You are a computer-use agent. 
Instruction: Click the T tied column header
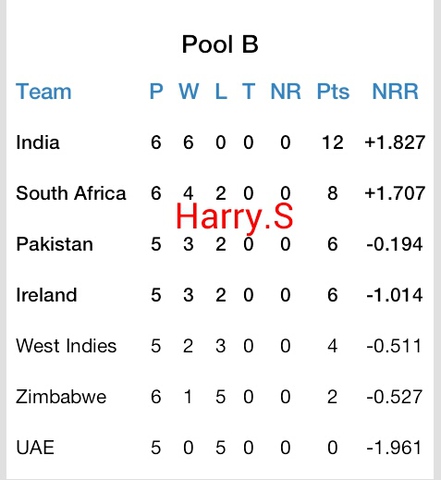point(249,91)
